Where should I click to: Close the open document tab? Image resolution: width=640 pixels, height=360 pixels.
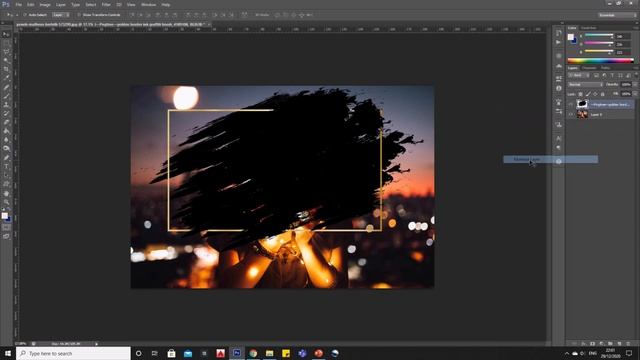tap(209, 24)
